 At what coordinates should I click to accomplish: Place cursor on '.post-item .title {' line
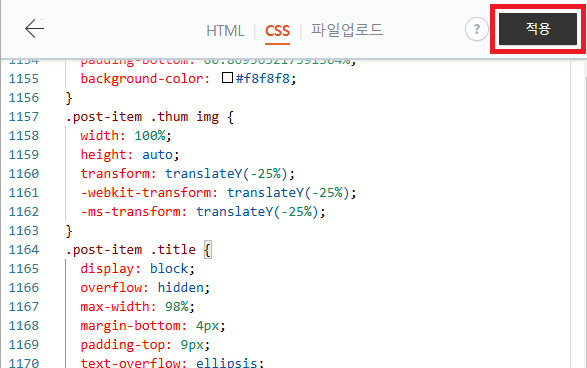coord(139,250)
